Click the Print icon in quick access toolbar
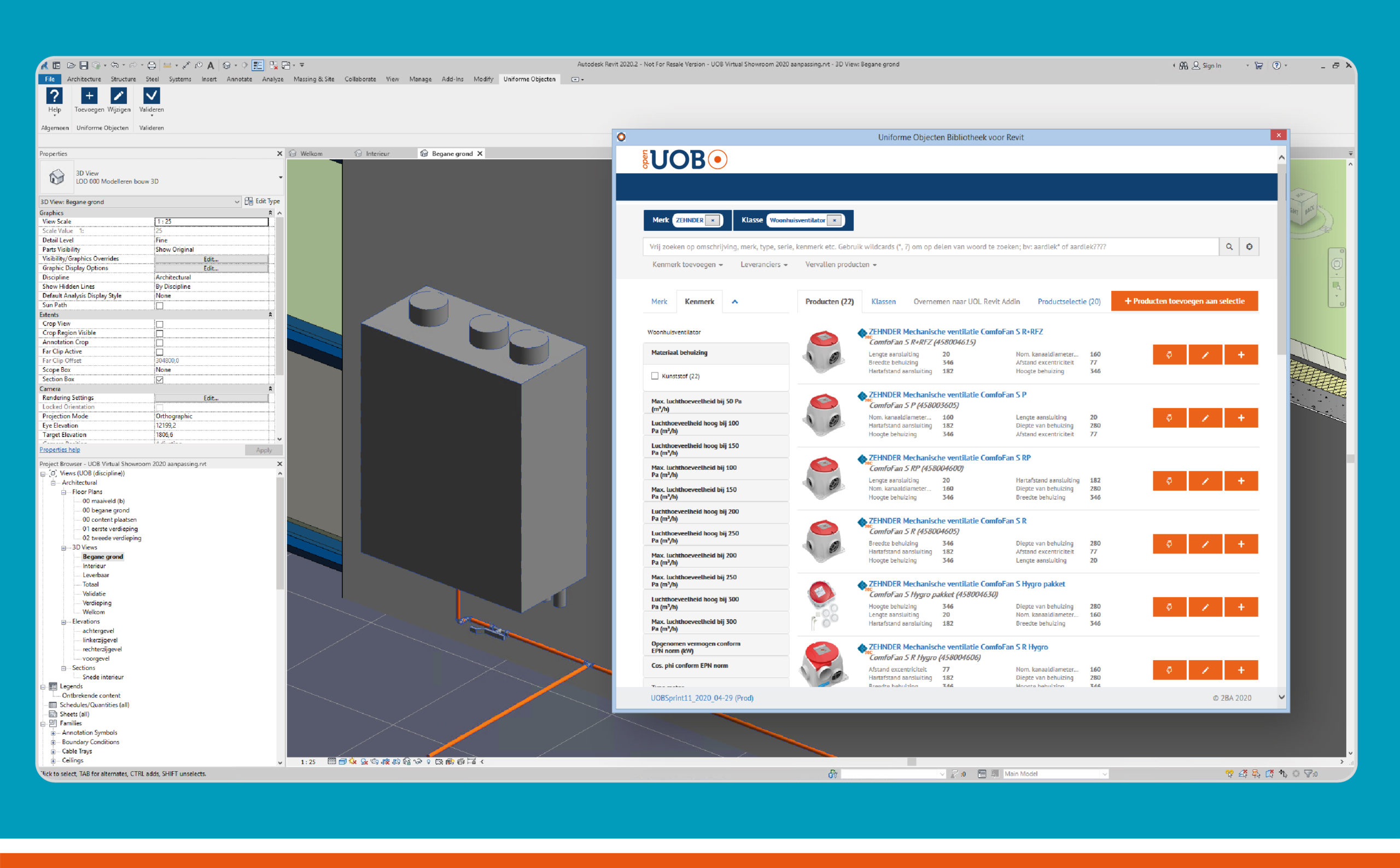Viewport: 1400px width, 868px height. click(x=151, y=66)
